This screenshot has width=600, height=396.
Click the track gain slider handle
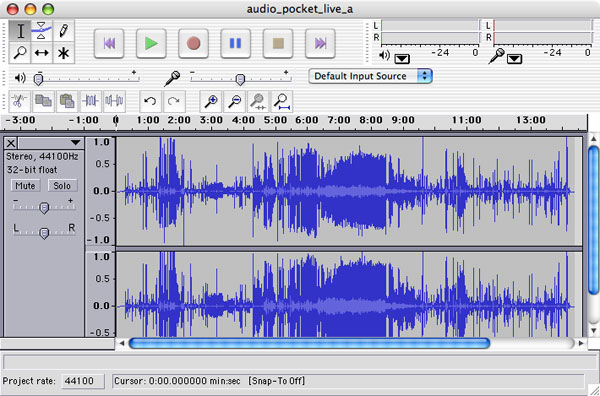(44, 207)
